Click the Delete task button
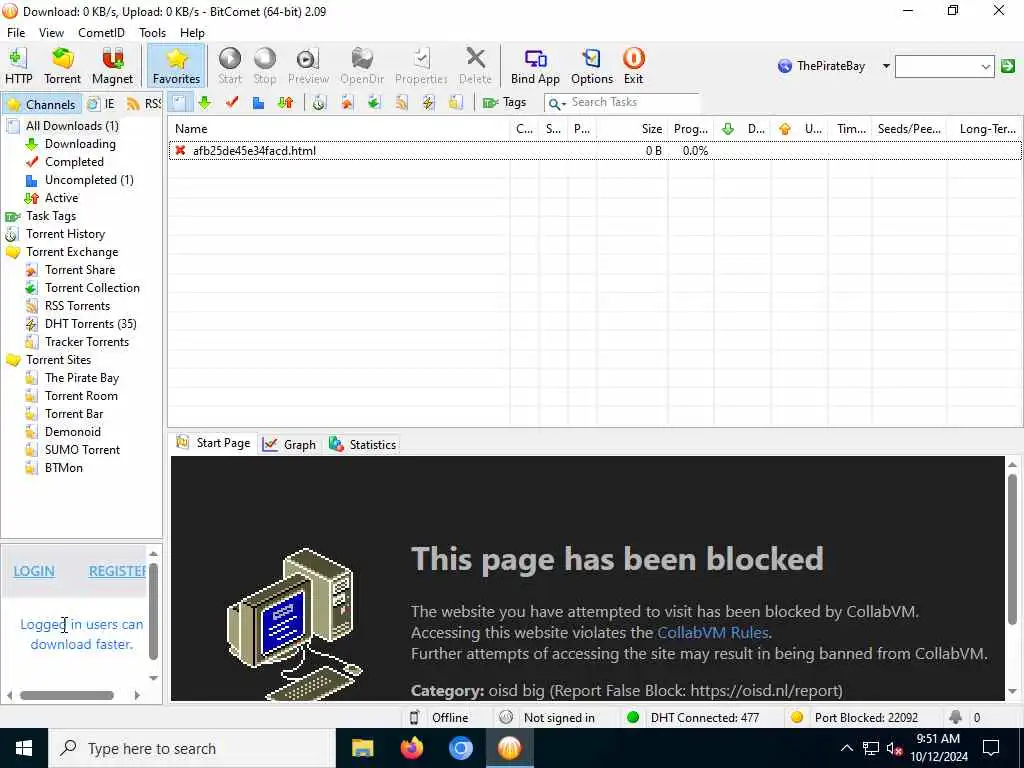Image resolution: width=1024 pixels, height=768 pixels. [x=475, y=66]
